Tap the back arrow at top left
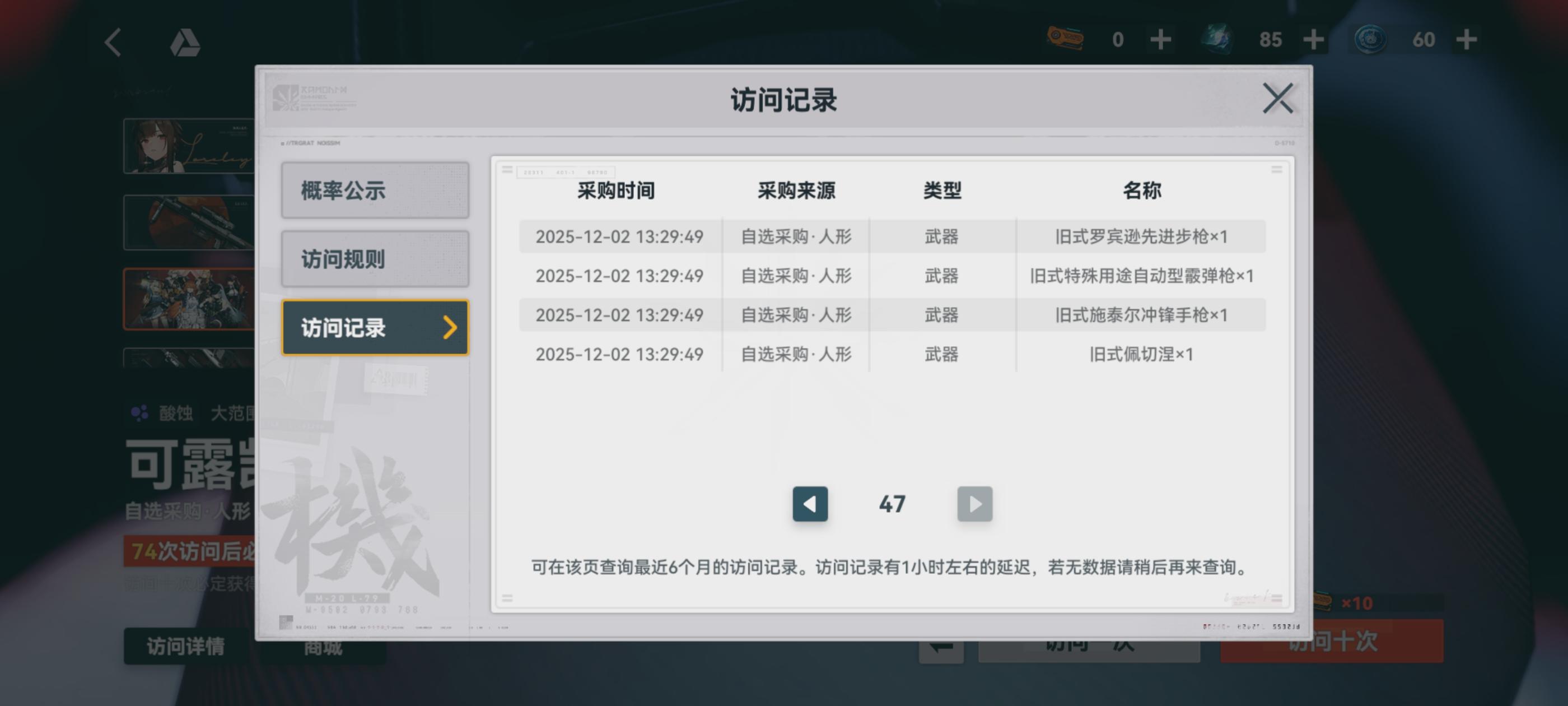The width and height of the screenshot is (1568, 706). 113,43
